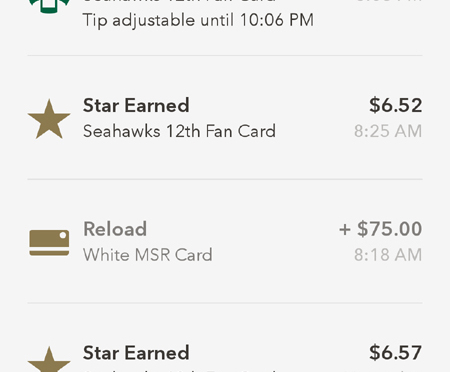This screenshot has width=450, height=372.
Task: Select the 'Star Earned' title at 8:25 AM
Action: pyautogui.click(x=136, y=105)
